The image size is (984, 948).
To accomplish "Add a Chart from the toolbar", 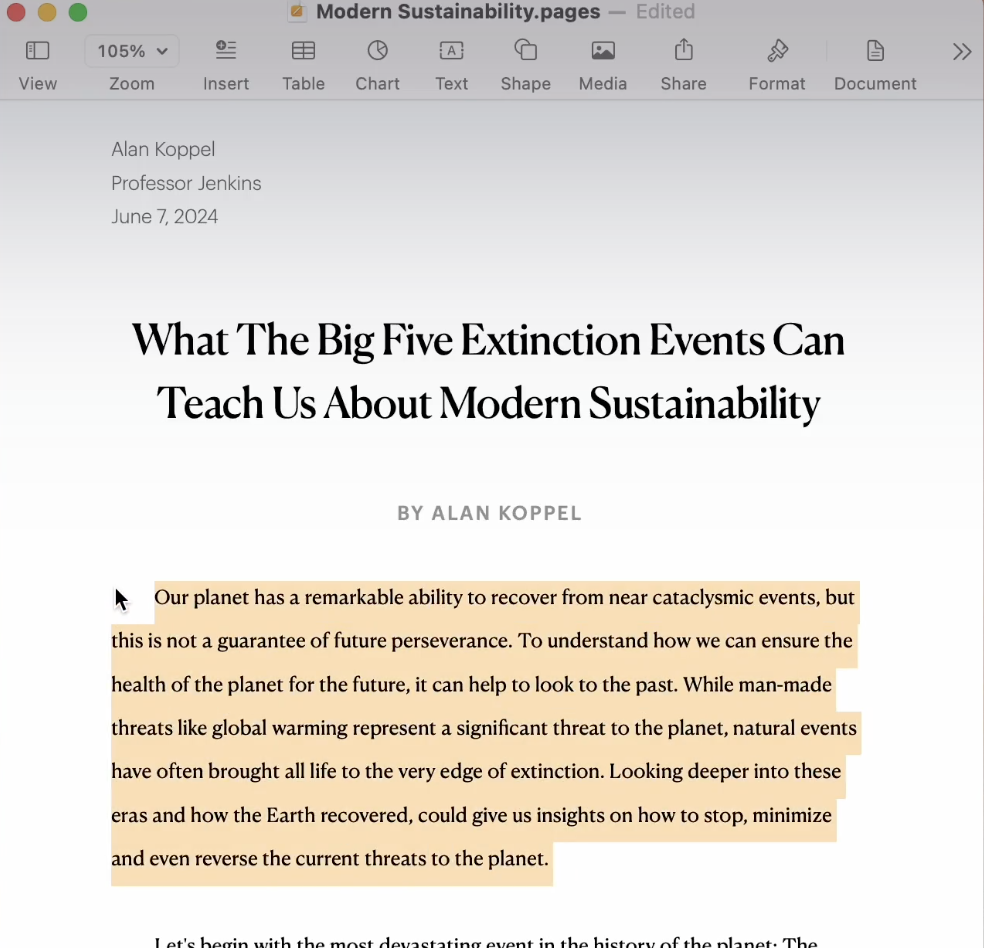I will tap(377, 51).
